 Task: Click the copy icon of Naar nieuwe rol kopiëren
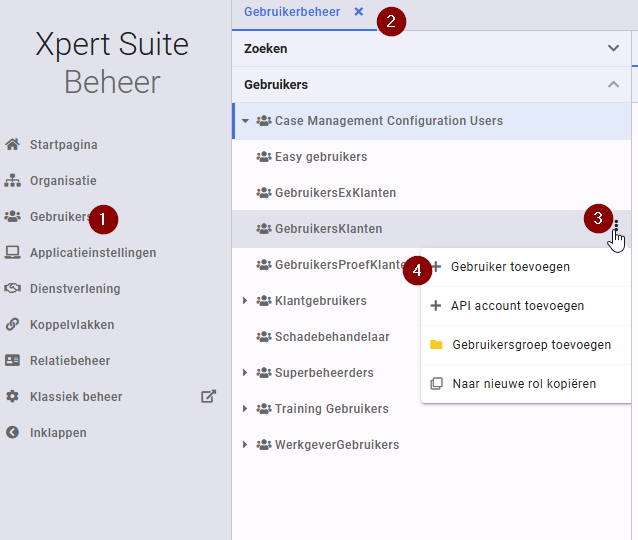436,383
